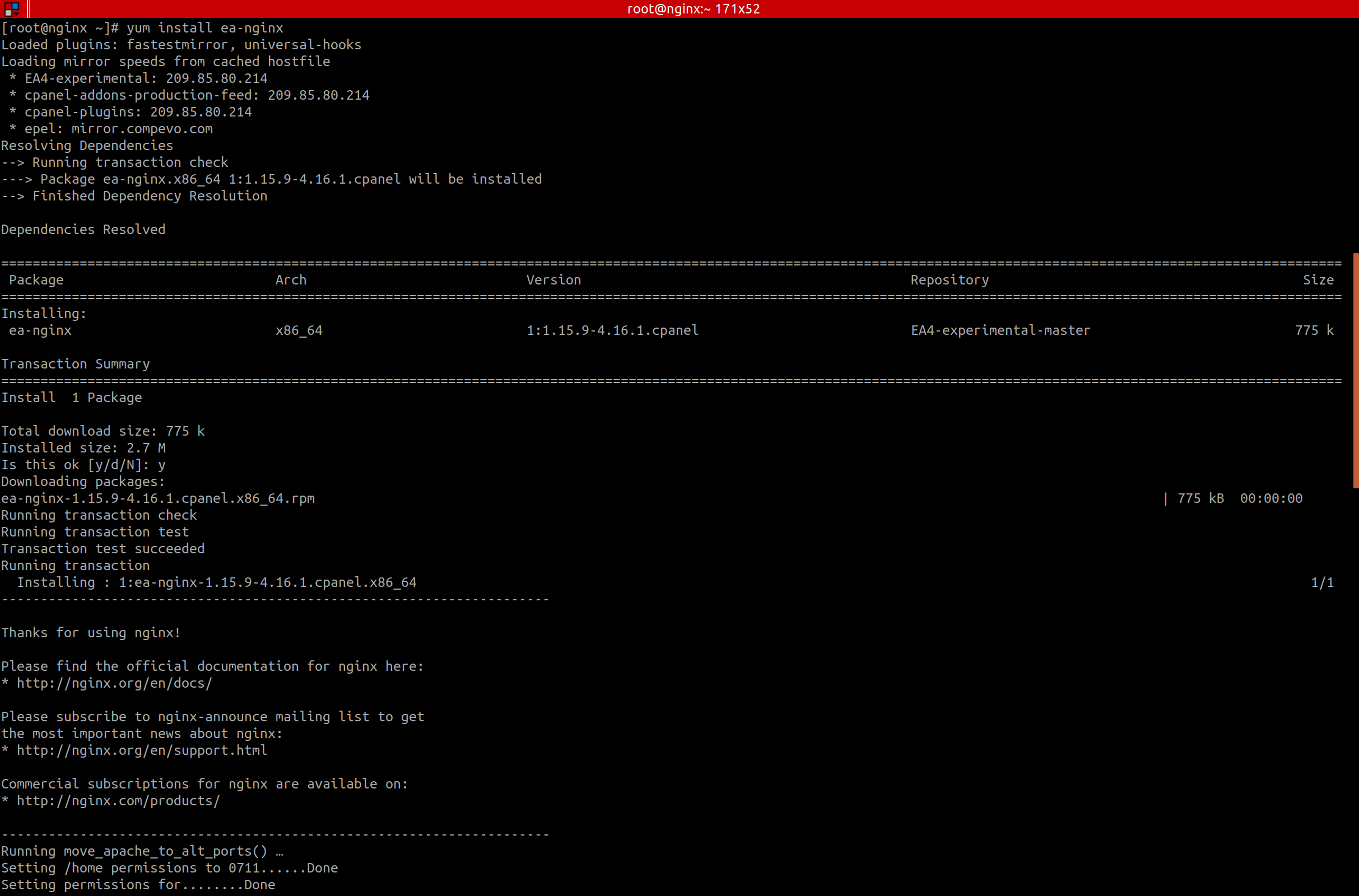The width and height of the screenshot is (1359, 896).
Task: Click the 'ea-nginx' package name in table
Action: pyautogui.click(x=40, y=330)
